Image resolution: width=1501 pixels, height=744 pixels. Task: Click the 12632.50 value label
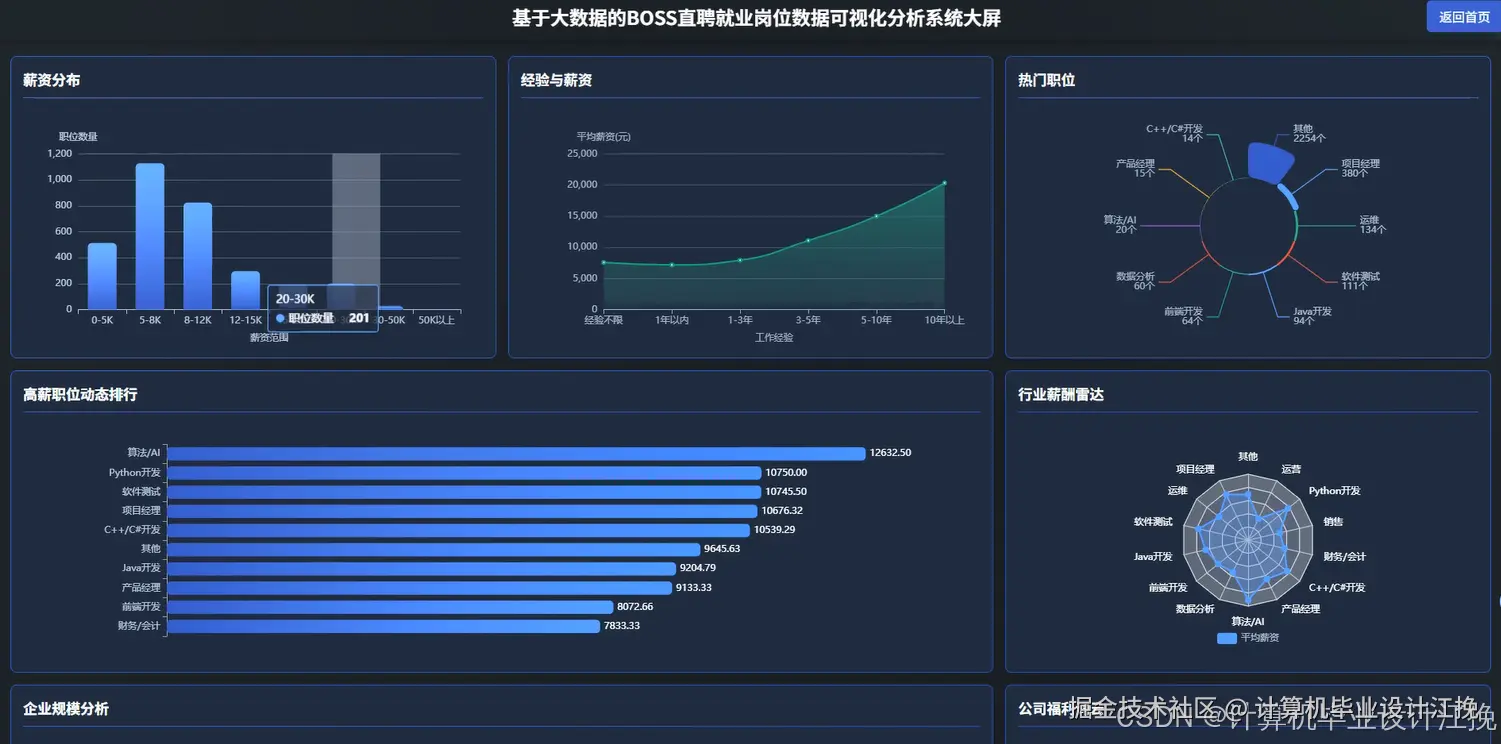tap(891, 453)
